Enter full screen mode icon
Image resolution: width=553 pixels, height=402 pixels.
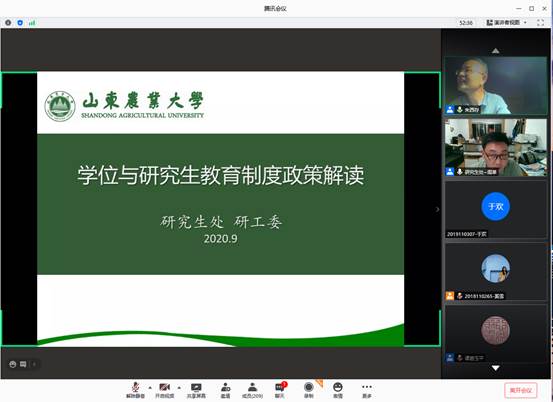tap(540, 23)
